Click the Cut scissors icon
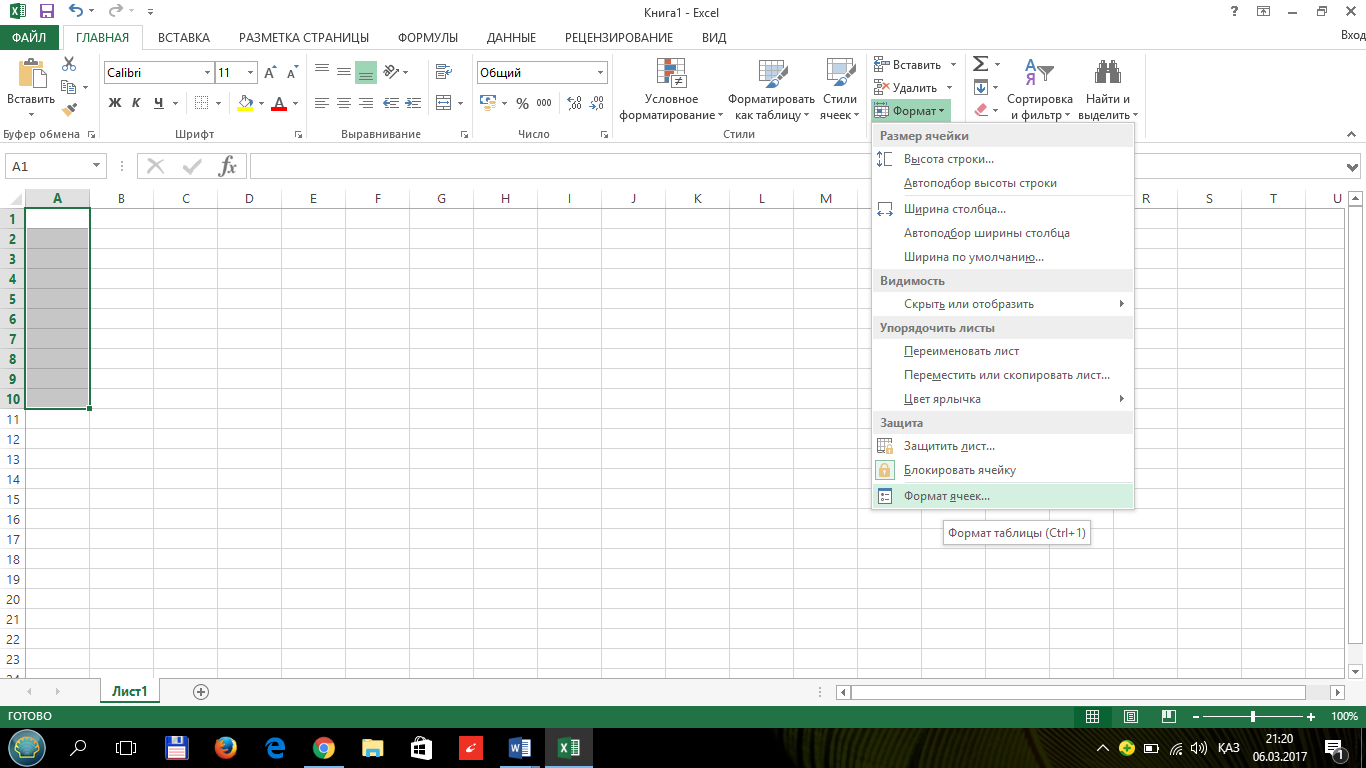The width and height of the screenshot is (1366, 768). 69,64
